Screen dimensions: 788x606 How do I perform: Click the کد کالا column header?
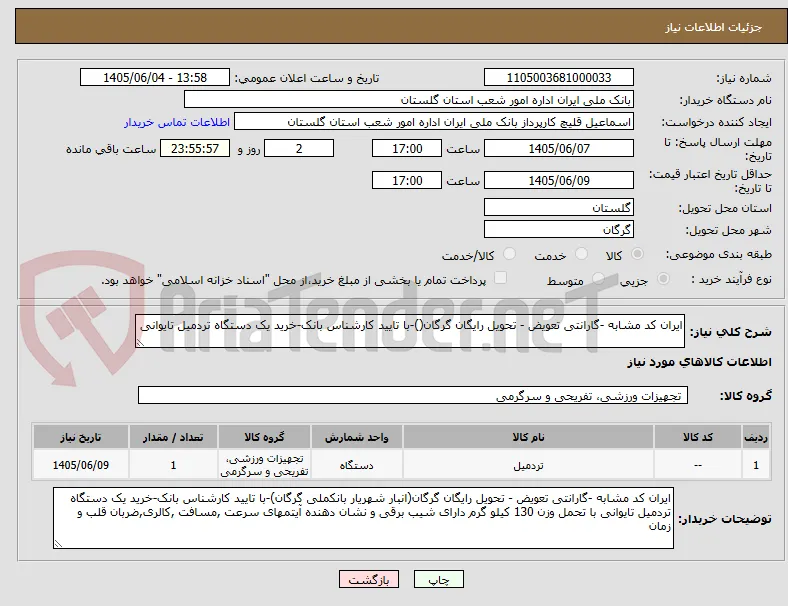click(x=698, y=437)
